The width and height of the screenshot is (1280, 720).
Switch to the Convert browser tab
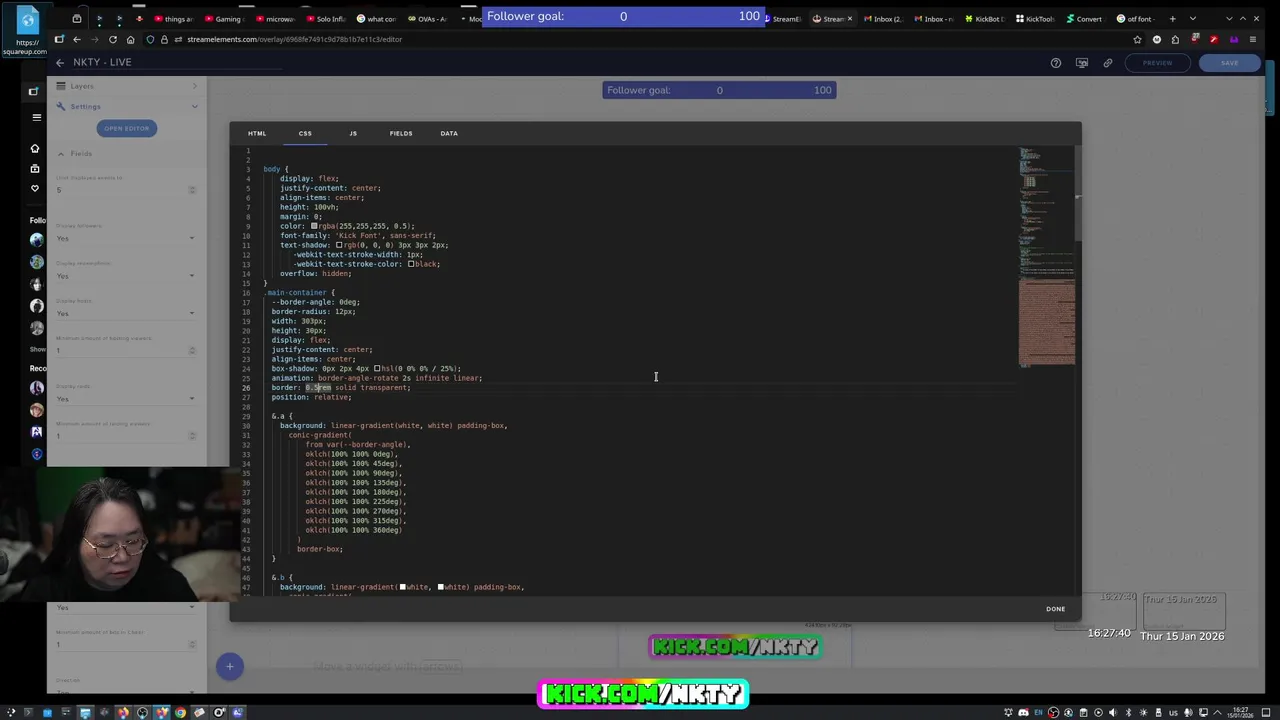pos(1084,18)
